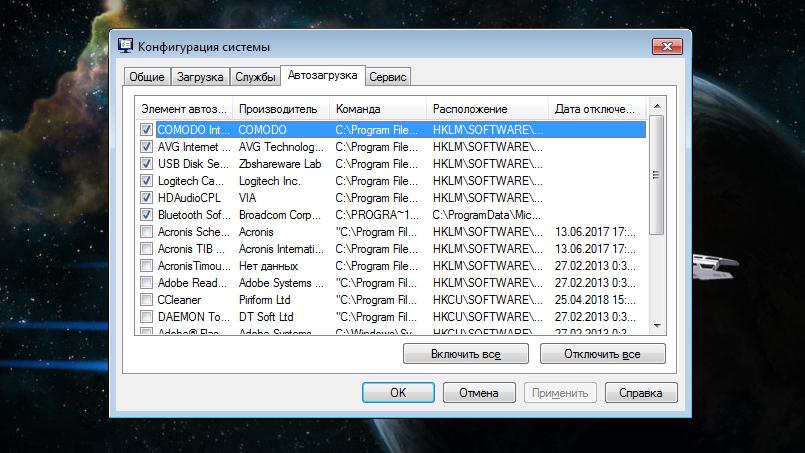This screenshot has width=805, height=453.
Task: Click the AVG Technolog... manufacturer cell
Action: click(x=281, y=147)
